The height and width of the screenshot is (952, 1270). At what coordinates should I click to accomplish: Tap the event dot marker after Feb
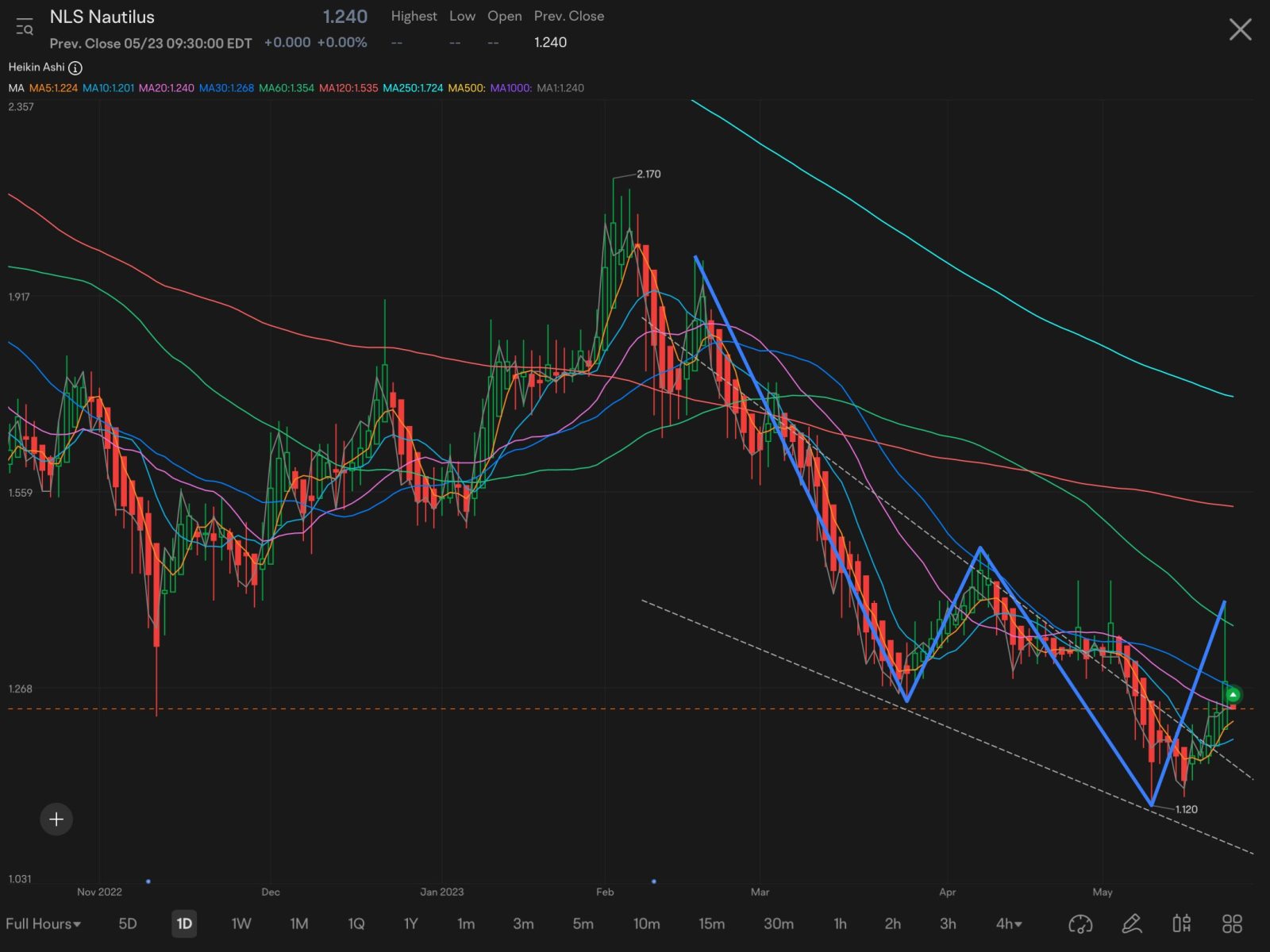click(653, 881)
